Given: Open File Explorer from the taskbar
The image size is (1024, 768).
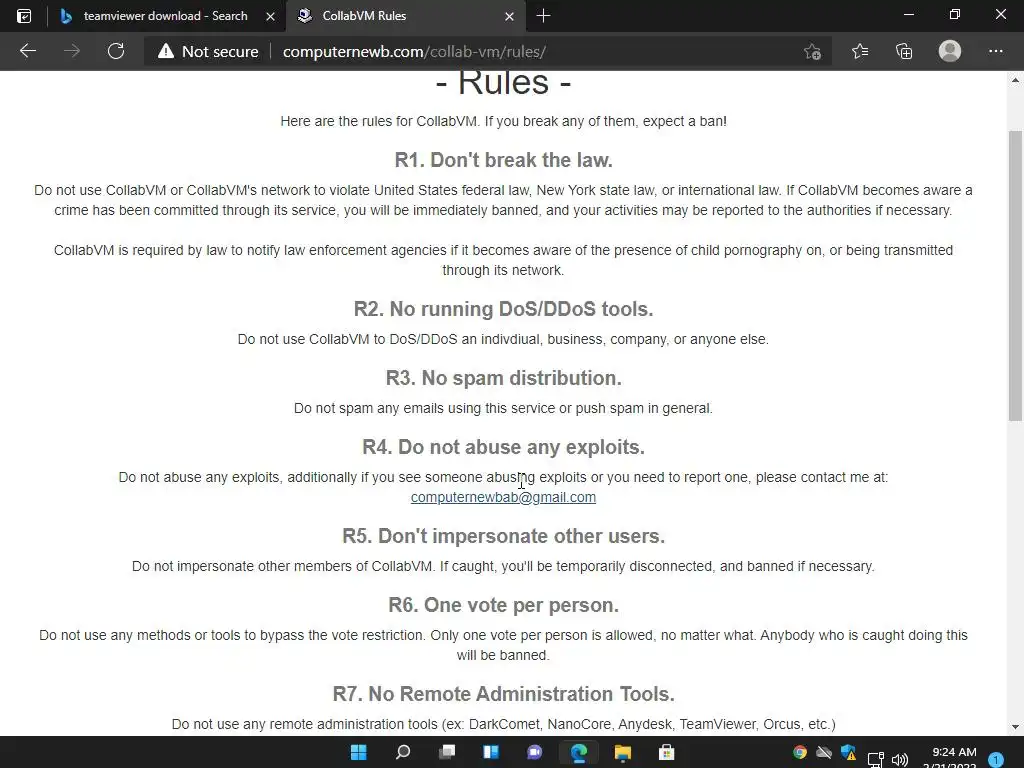Looking at the screenshot, I should click(622, 752).
